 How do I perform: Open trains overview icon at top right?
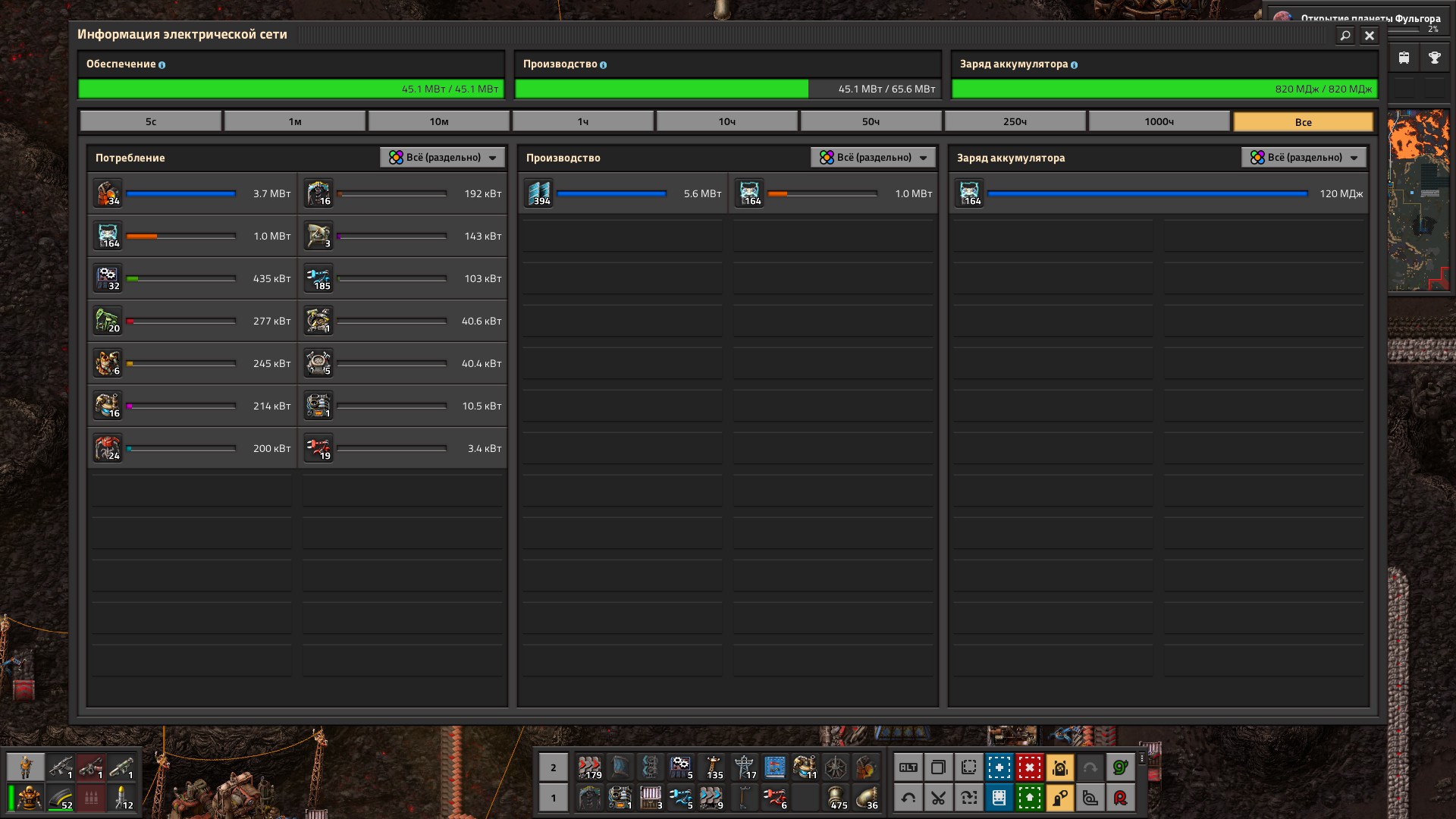point(1404,58)
